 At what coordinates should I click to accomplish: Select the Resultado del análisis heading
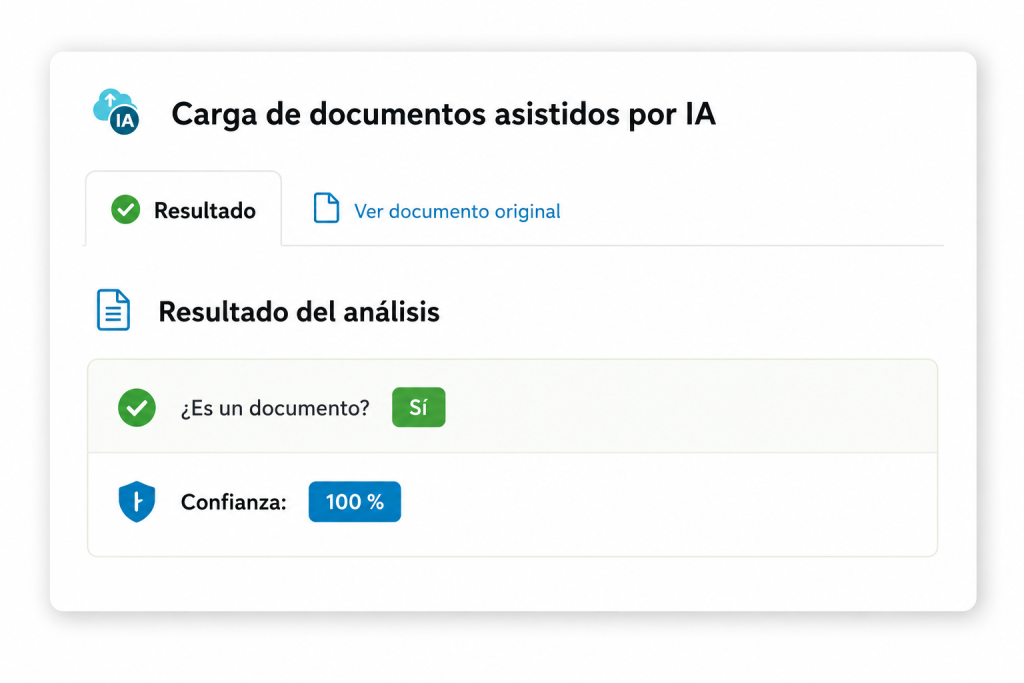pos(299,311)
